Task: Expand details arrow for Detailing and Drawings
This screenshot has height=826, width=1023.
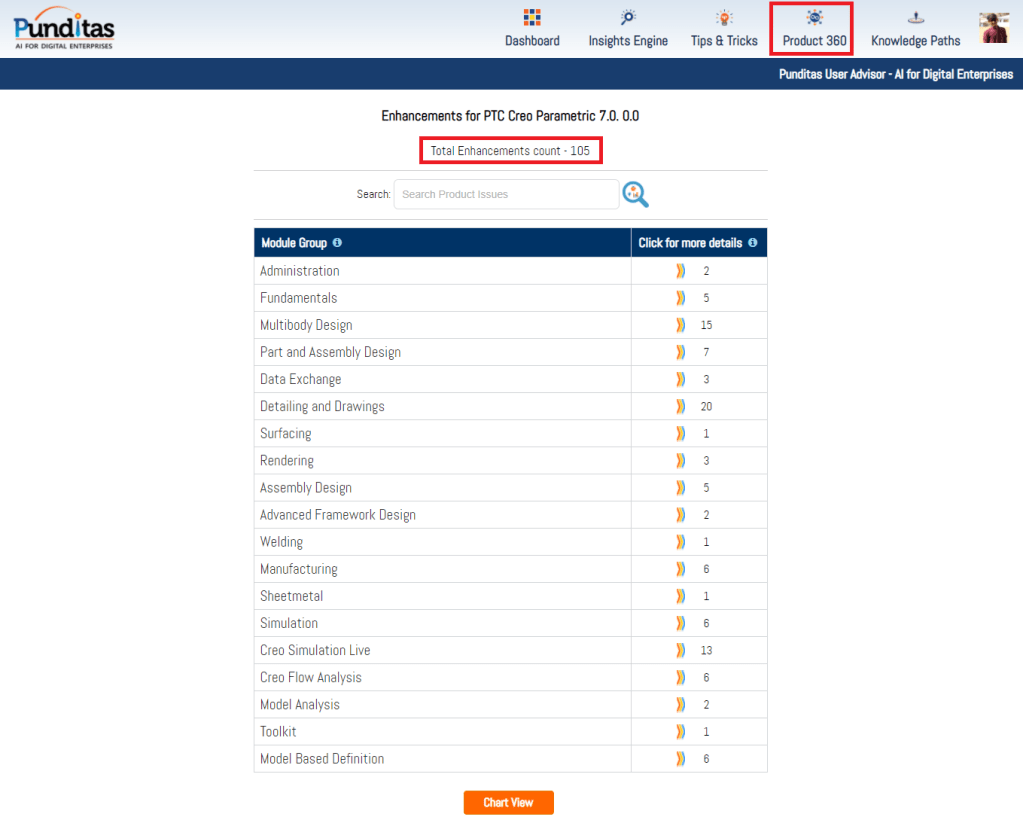Action: [681, 406]
